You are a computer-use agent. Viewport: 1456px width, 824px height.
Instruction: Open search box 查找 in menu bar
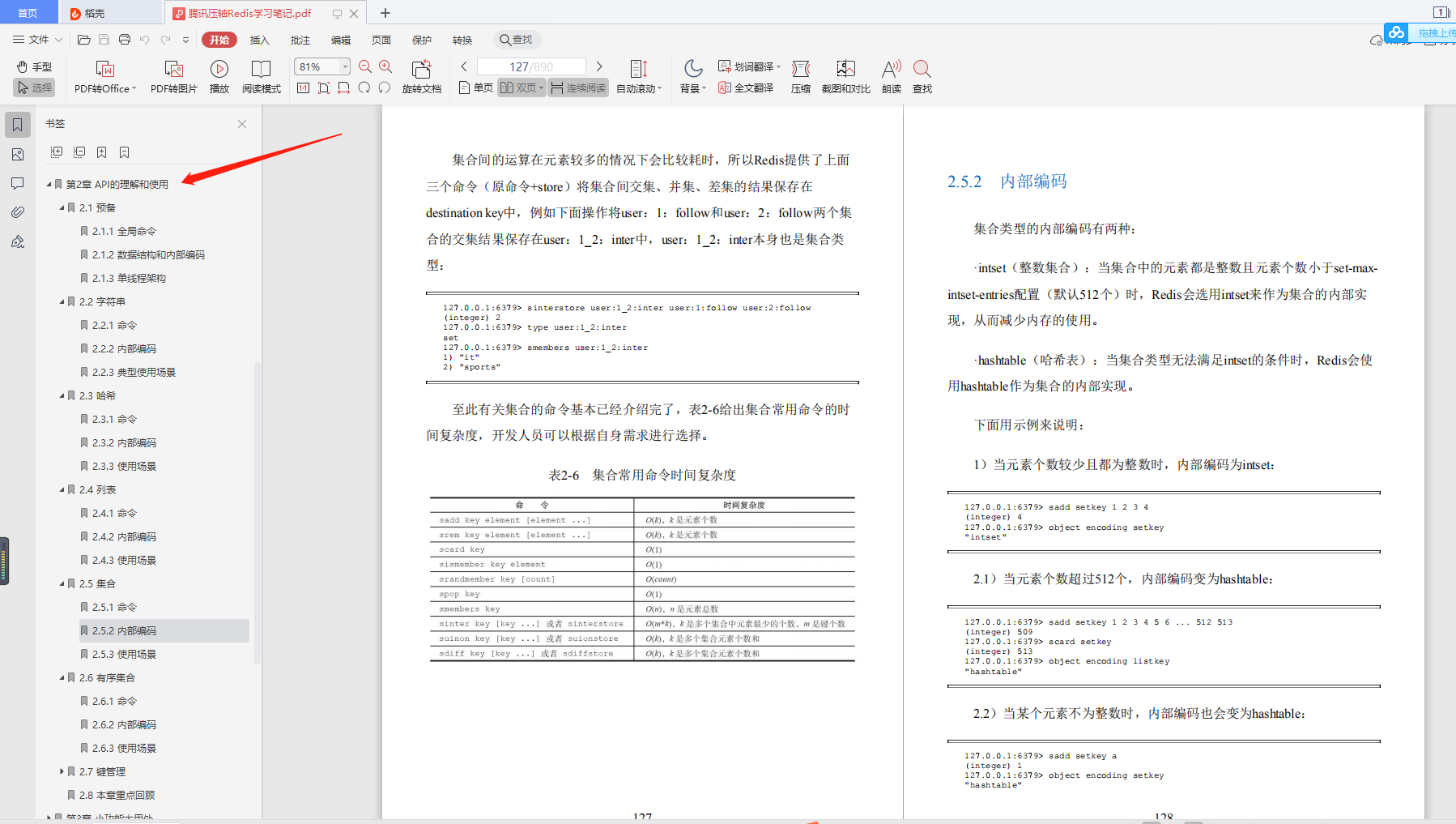click(517, 40)
